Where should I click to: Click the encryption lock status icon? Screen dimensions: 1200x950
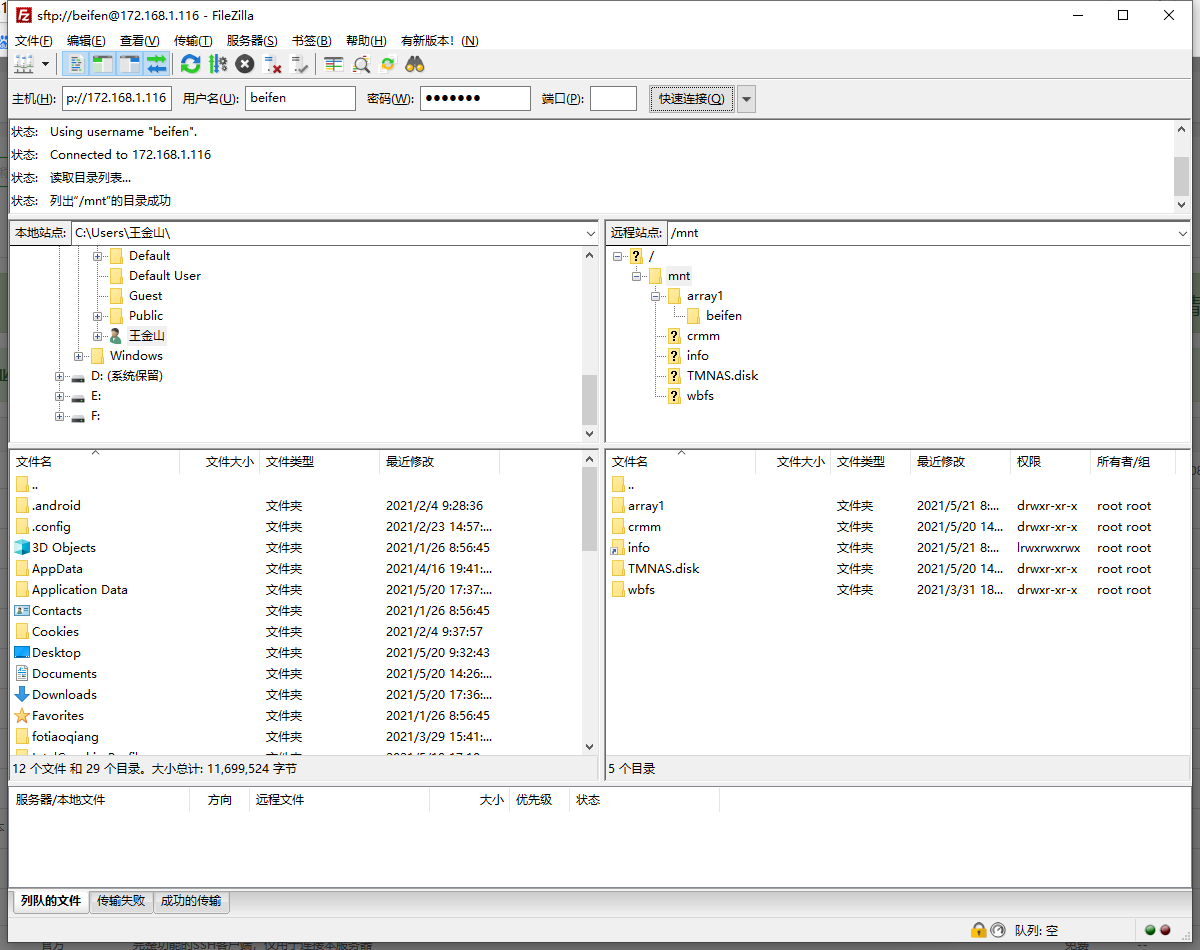(x=977, y=930)
